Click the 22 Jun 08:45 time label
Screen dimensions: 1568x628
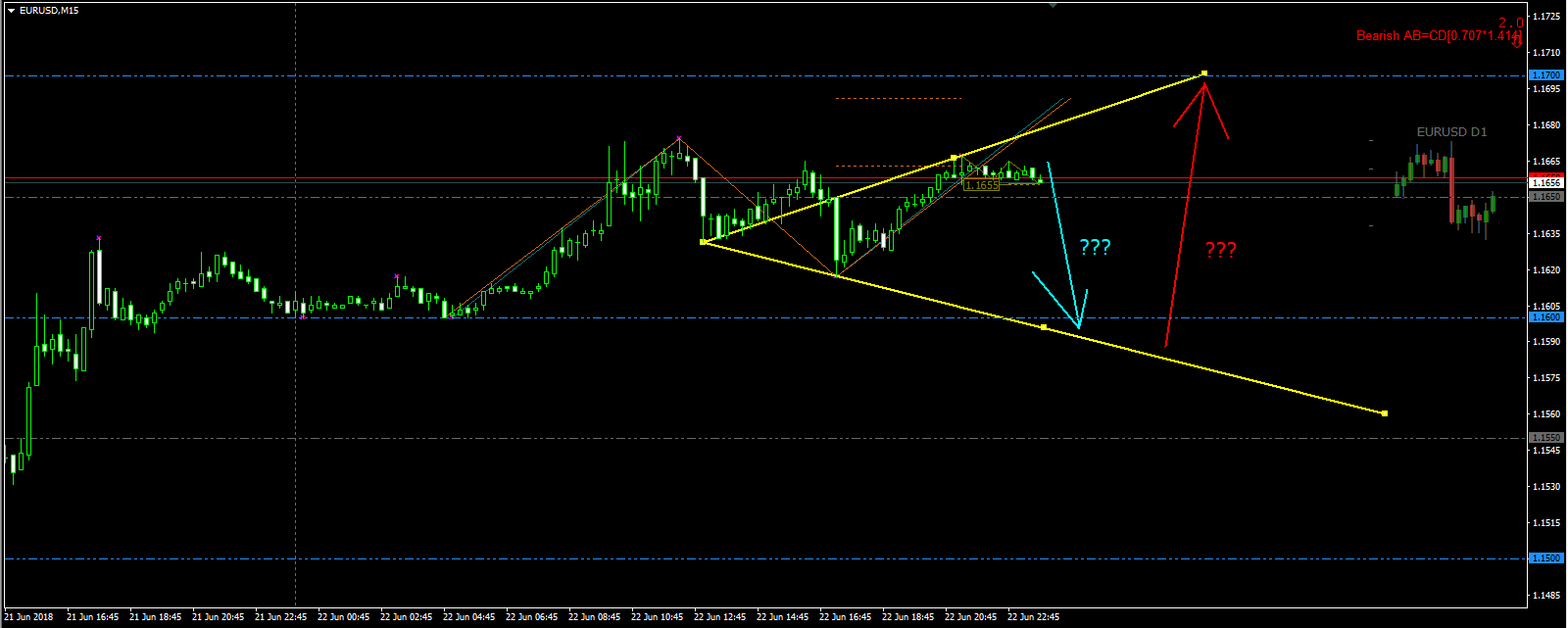point(594,617)
